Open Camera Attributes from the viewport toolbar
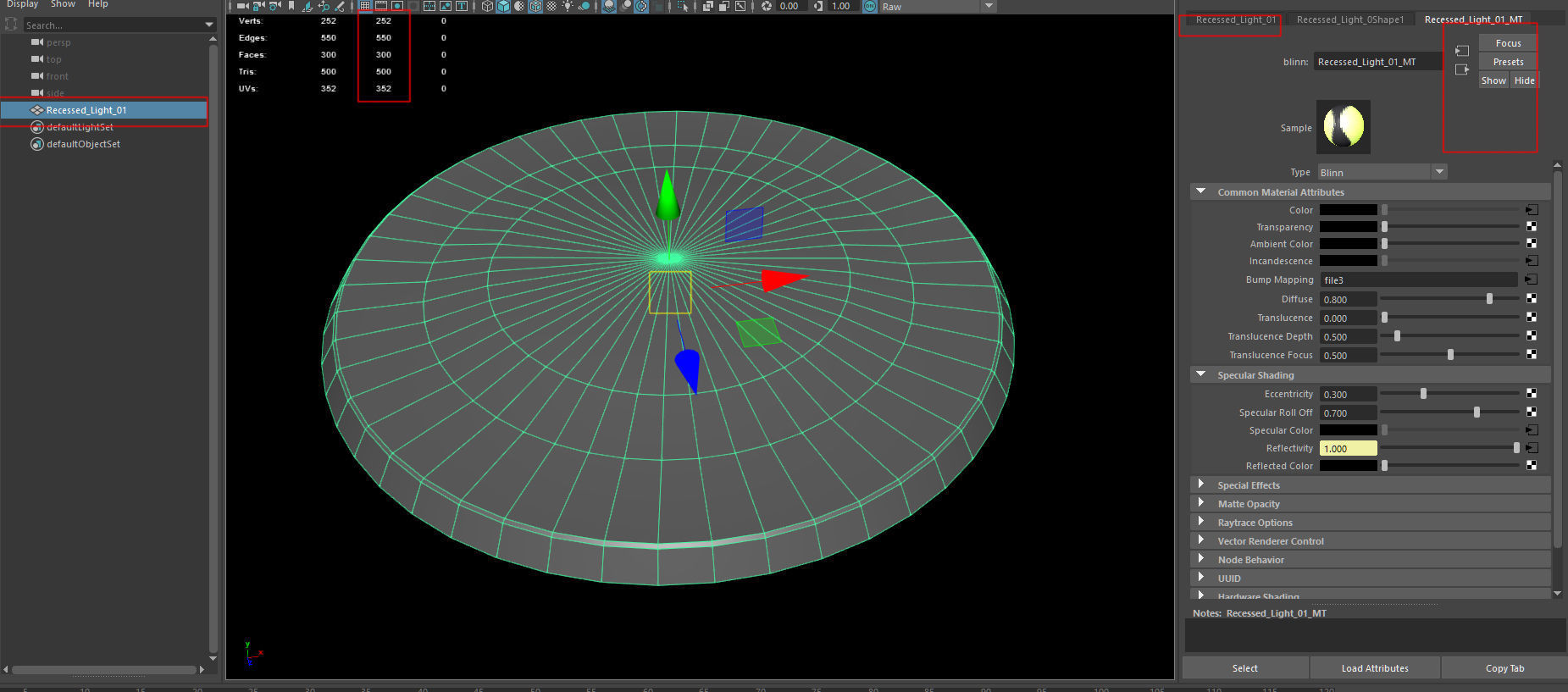 (275, 6)
